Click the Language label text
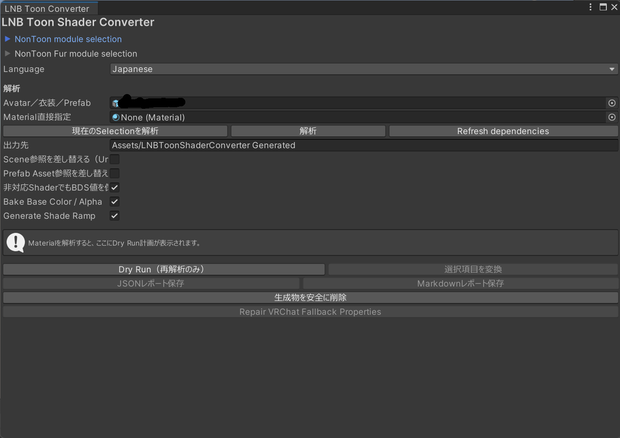 coord(24,69)
